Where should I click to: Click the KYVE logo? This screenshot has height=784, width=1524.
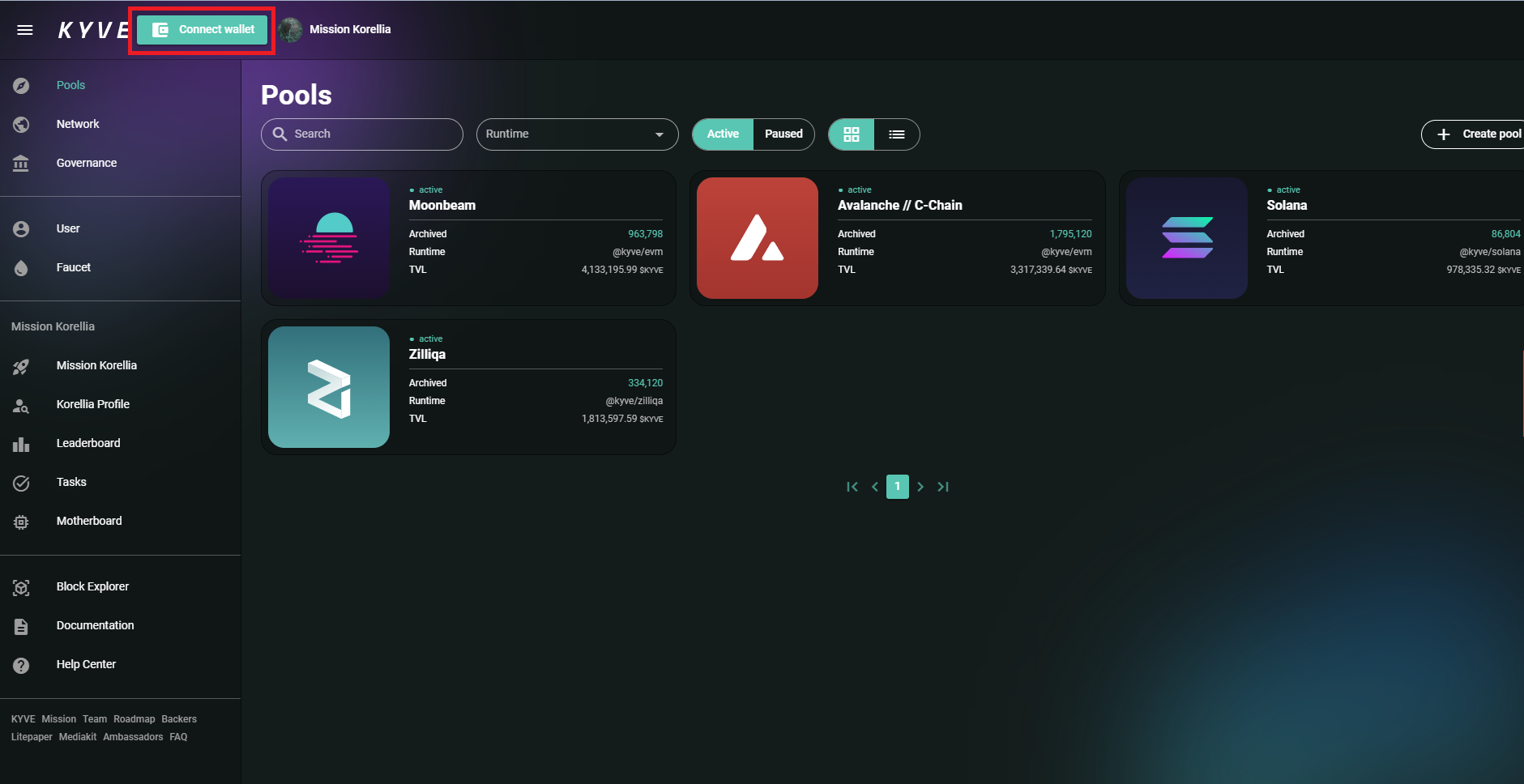93,31
